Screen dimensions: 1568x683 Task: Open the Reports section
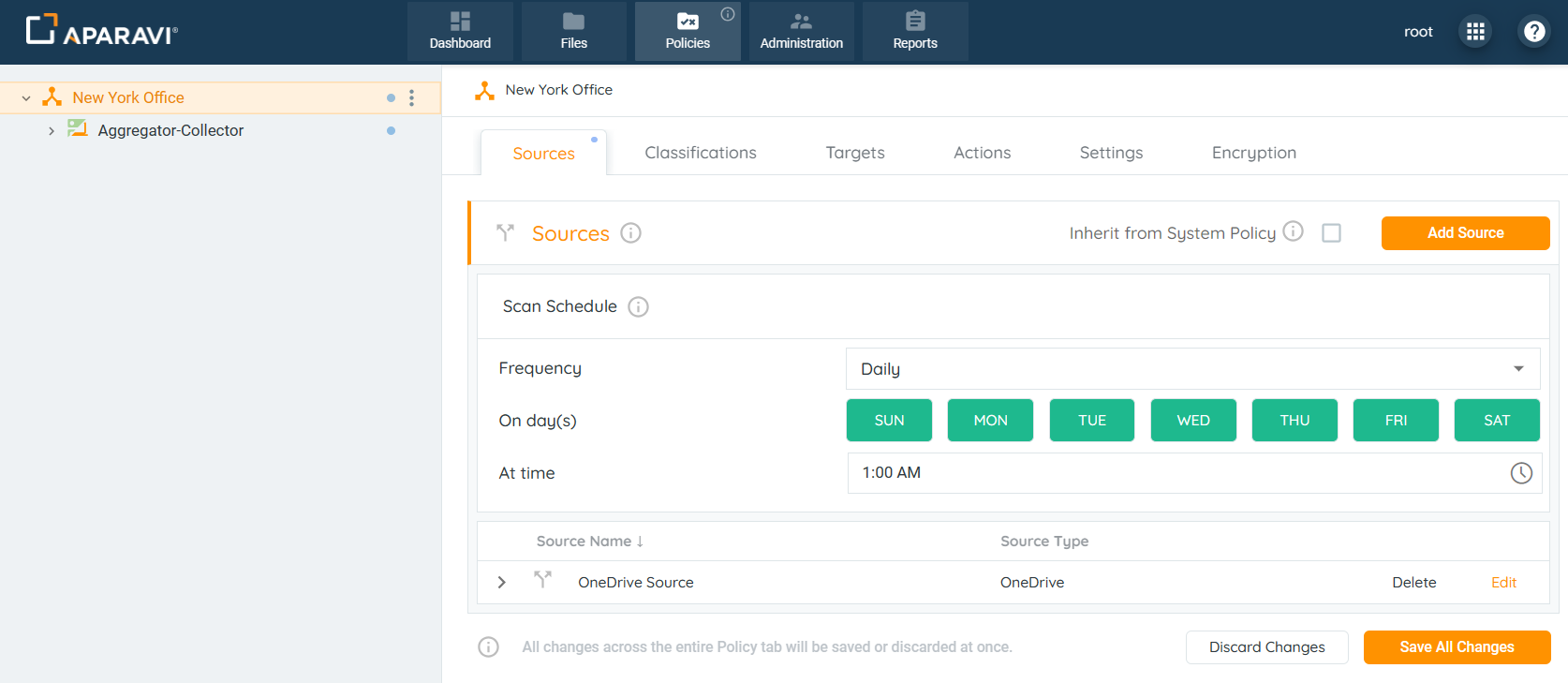(x=915, y=31)
